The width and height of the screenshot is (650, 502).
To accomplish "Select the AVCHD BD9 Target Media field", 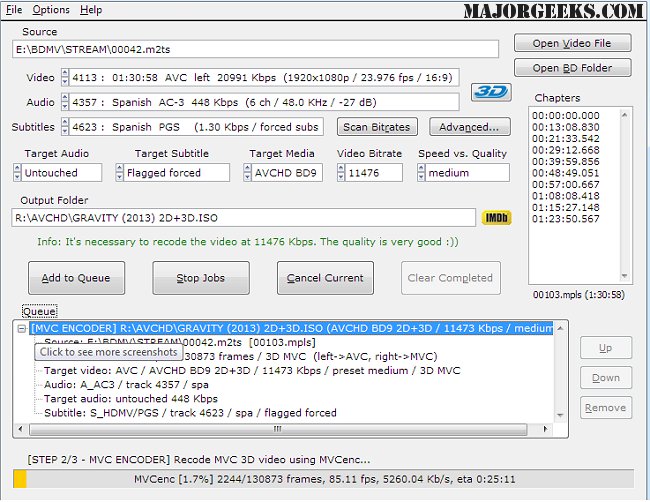I will click(287, 172).
